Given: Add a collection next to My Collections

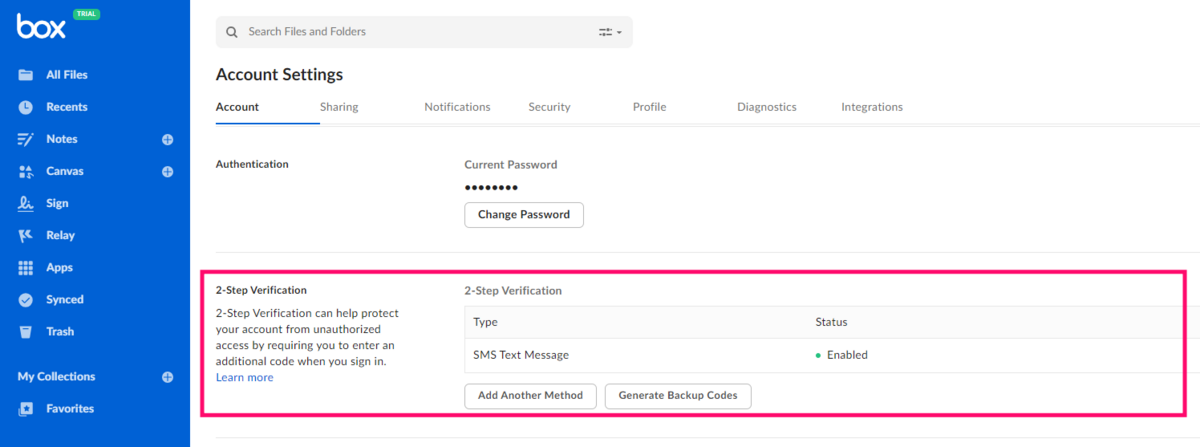Looking at the screenshot, I should 168,377.
